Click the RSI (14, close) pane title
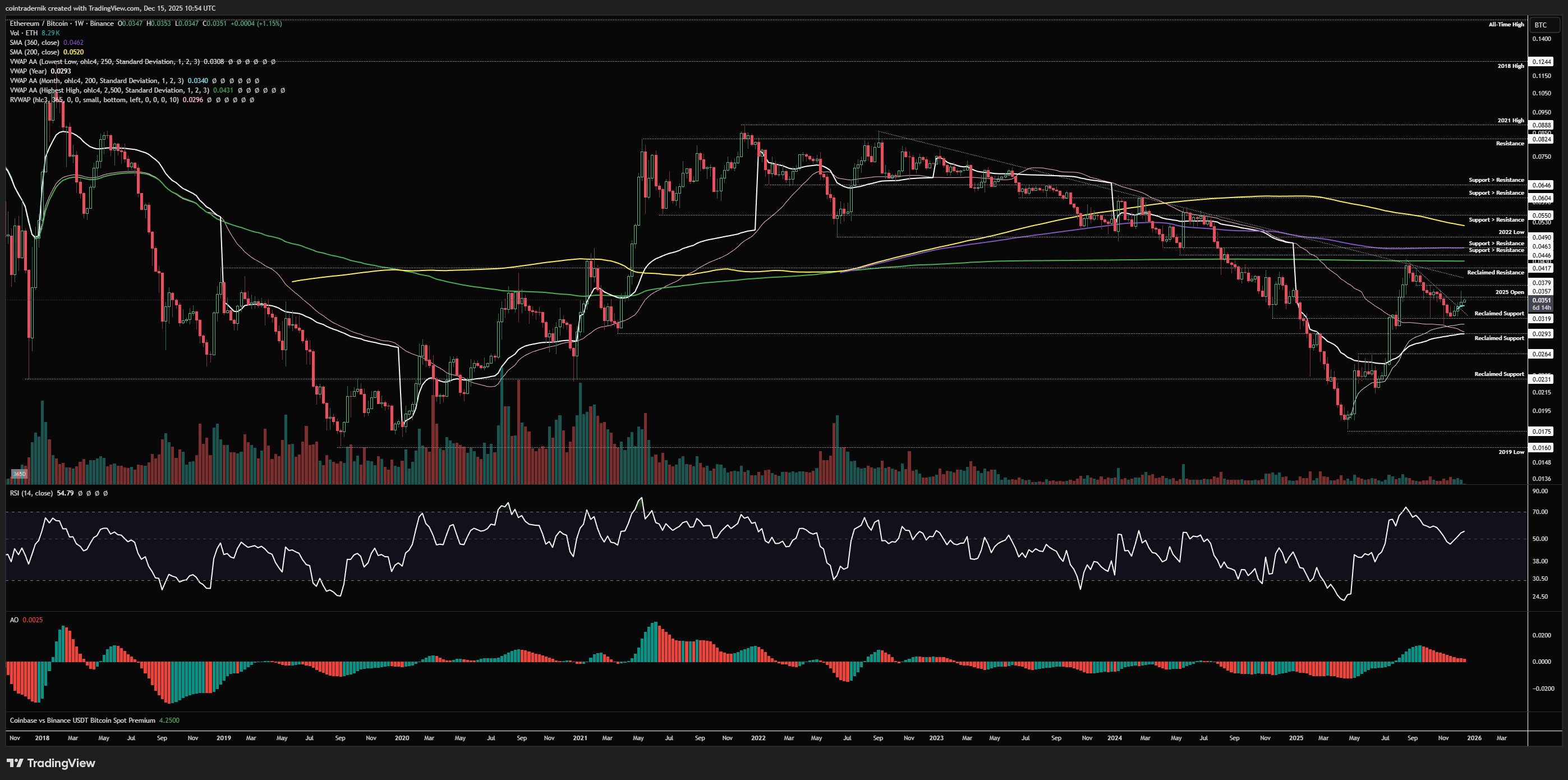The height and width of the screenshot is (780, 1568). click(31, 493)
